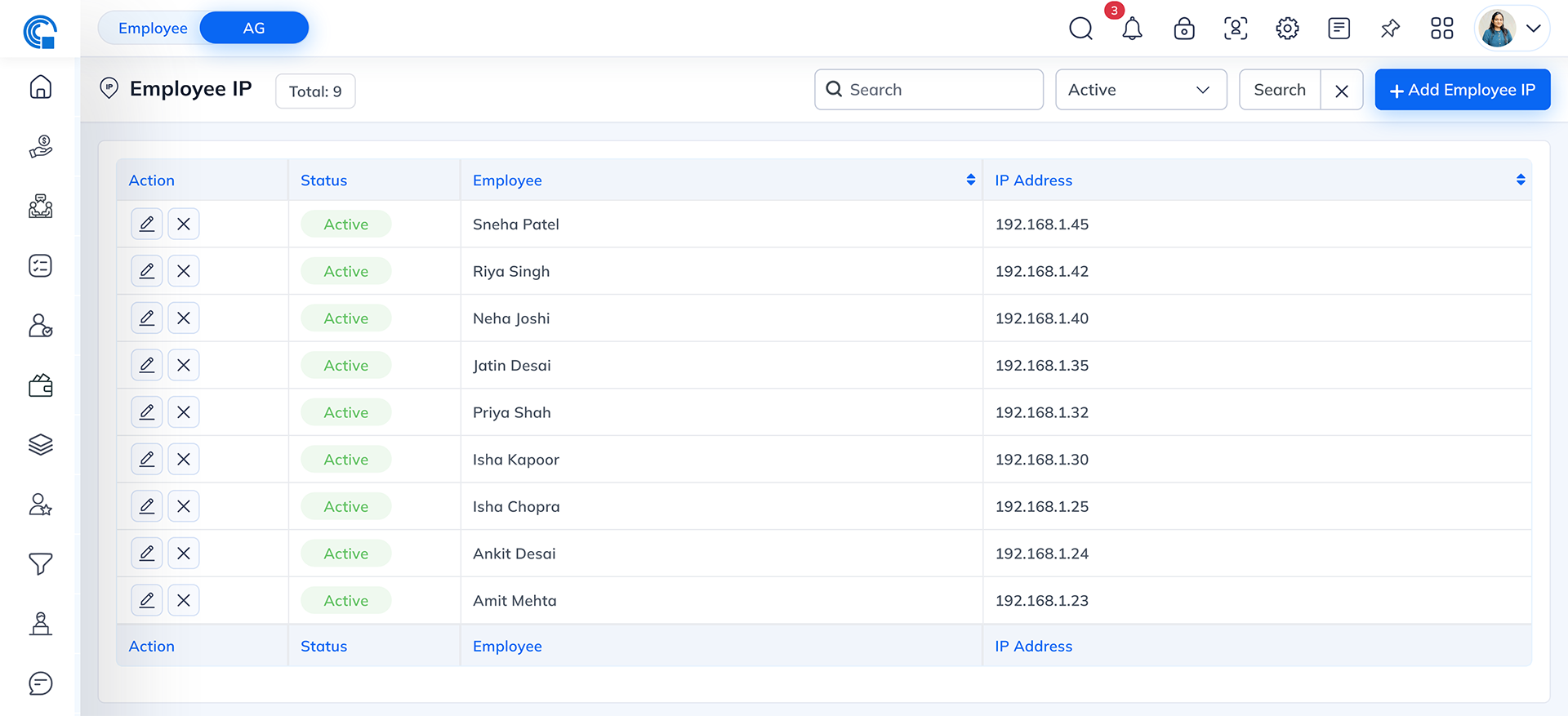Delete Amit Mehta's IP entry
The height and width of the screenshot is (716, 1568).
click(184, 600)
